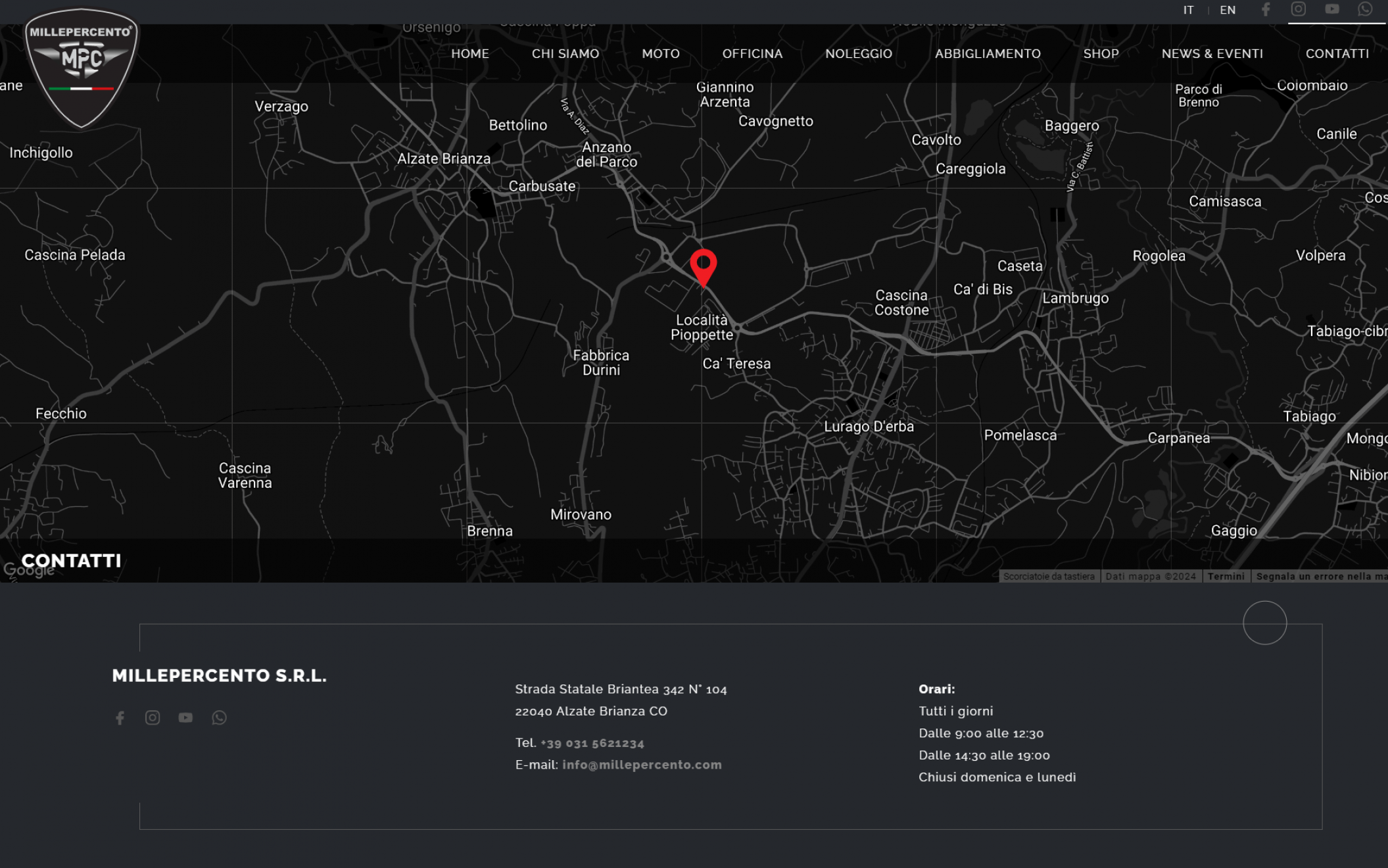Viewport: 1388px width, 868px height.
Task: Click the footer Facebook icon
Action: pos(120,717)
